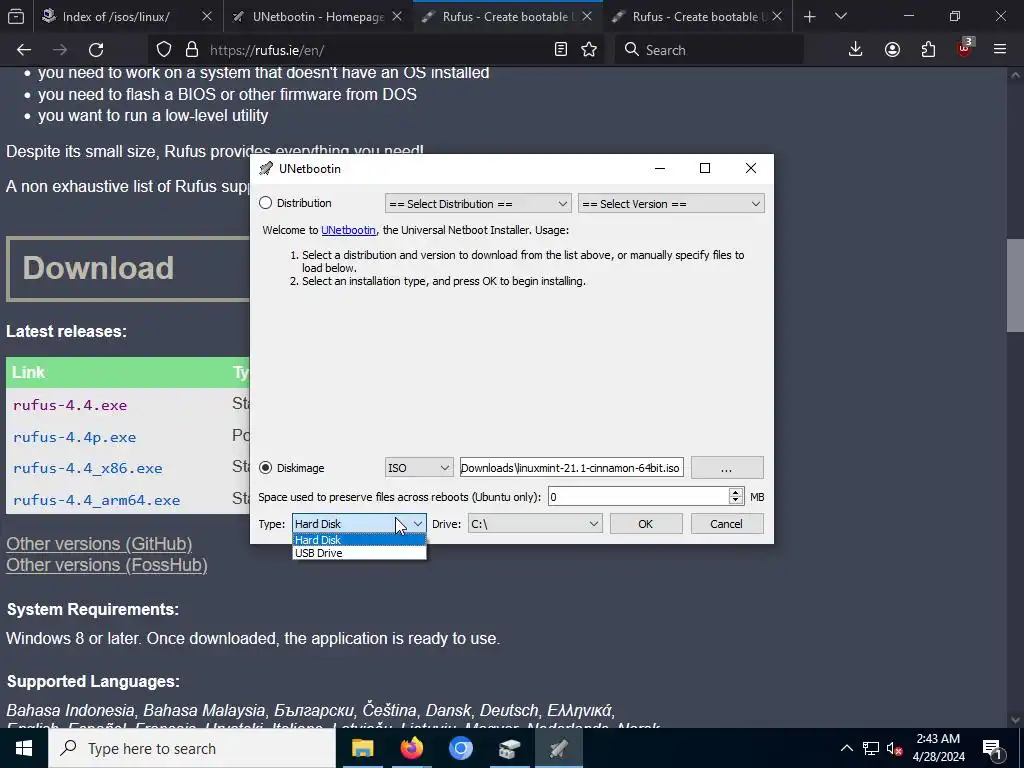The image size is (1024, 768).
Task: Open the notification center icon
Action: coord(992,748)
